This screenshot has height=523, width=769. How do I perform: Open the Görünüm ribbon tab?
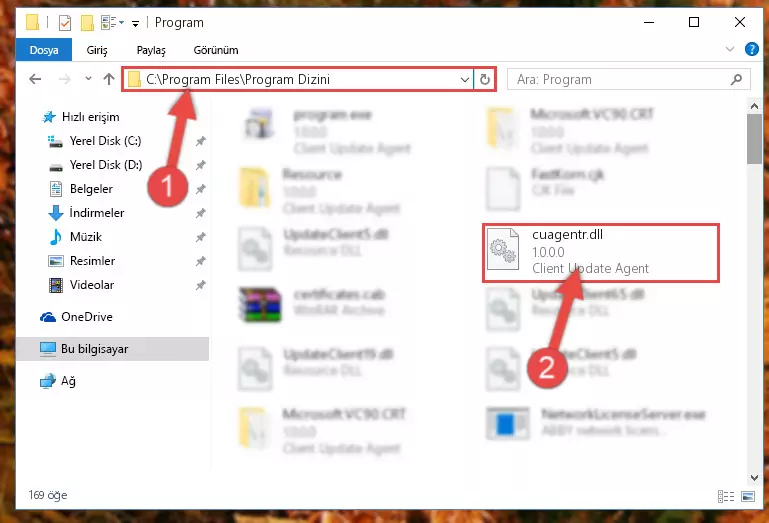[216, 50]
